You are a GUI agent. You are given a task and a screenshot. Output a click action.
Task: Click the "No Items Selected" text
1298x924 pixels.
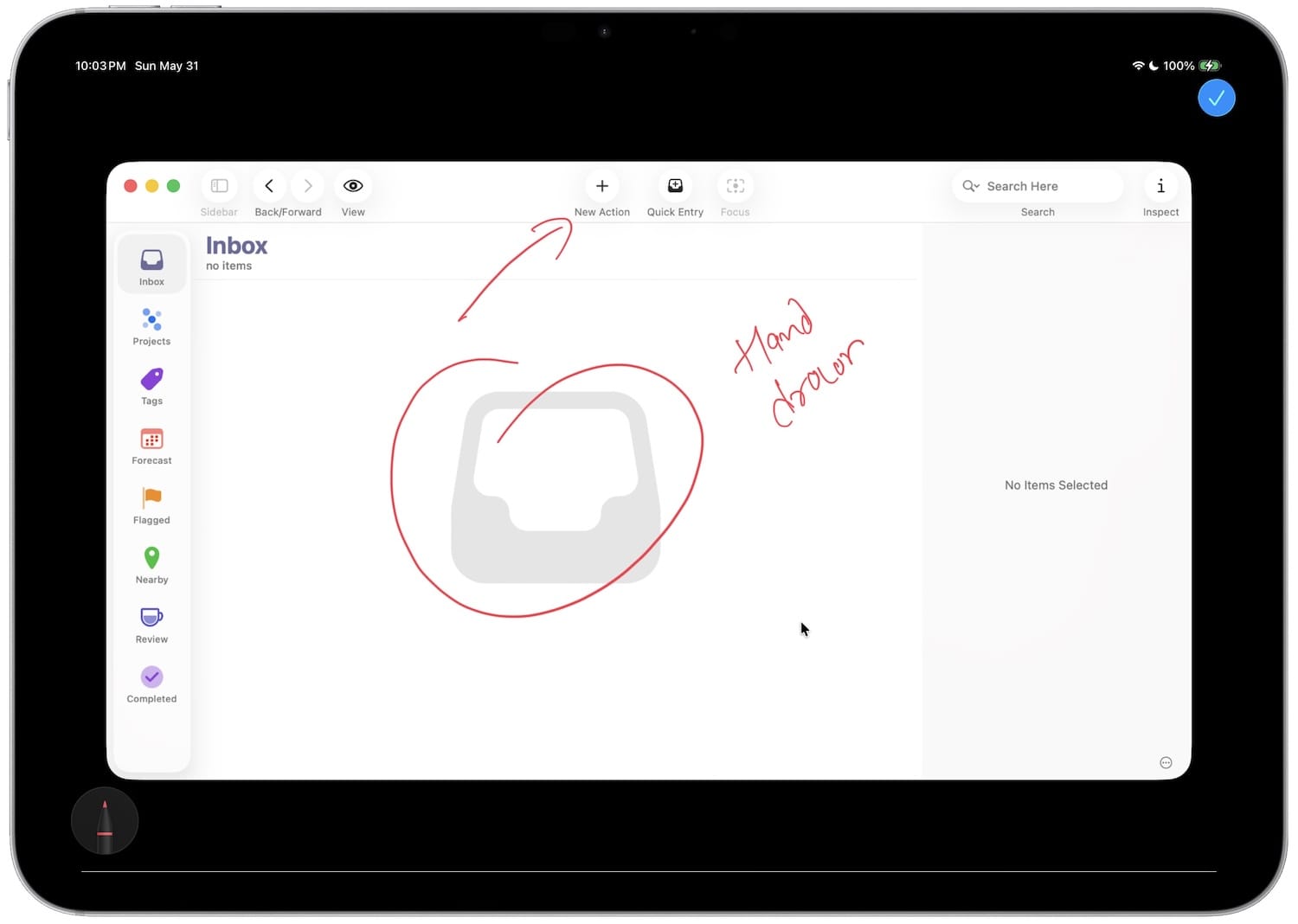pyautogui.click(x=1056, y=485)
